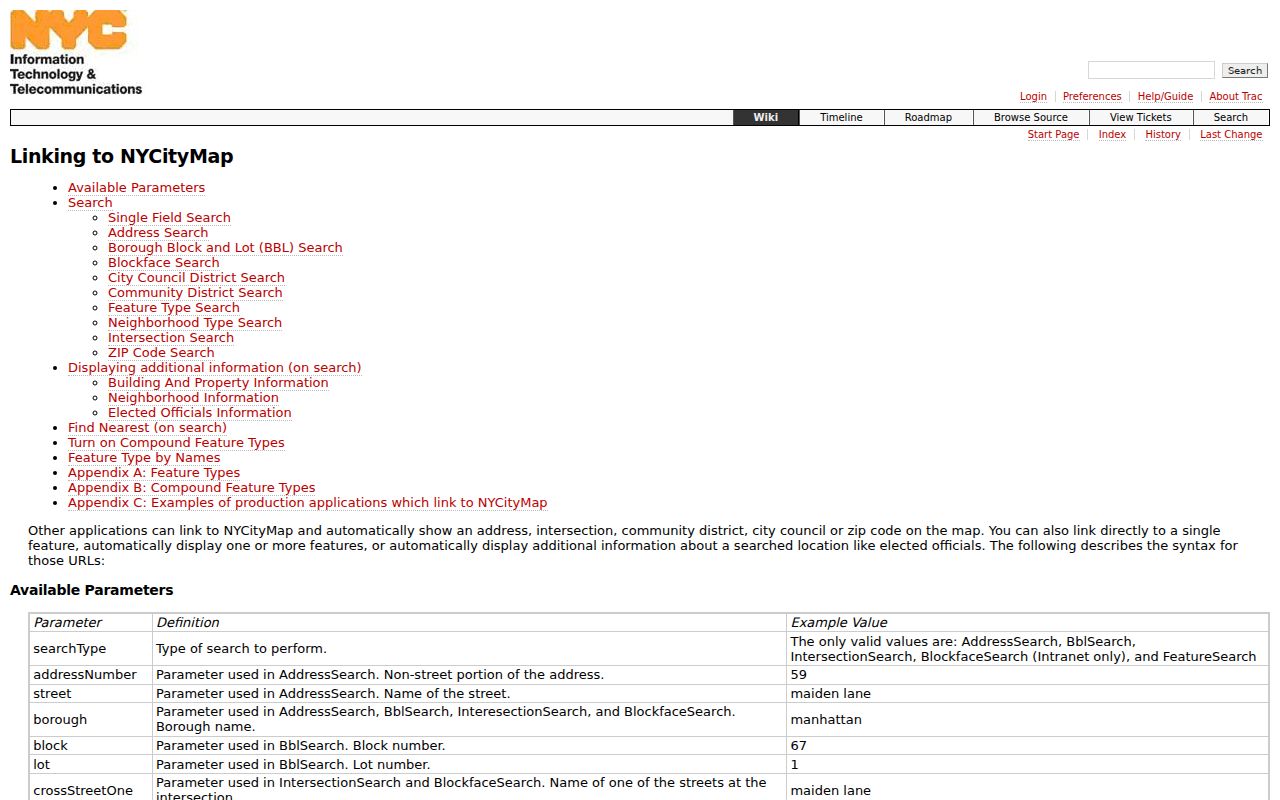Open the Browse Source tab

1030,117
